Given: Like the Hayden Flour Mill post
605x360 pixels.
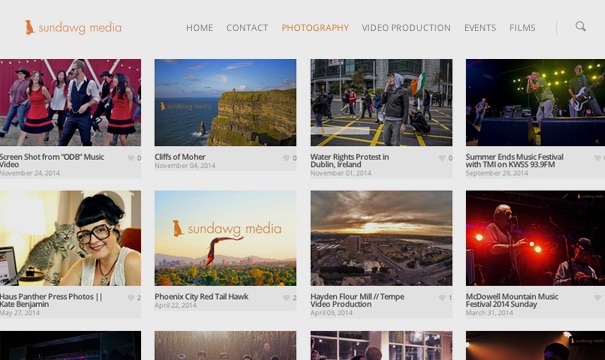Looking at the screenshot, I should coord(442,297).
